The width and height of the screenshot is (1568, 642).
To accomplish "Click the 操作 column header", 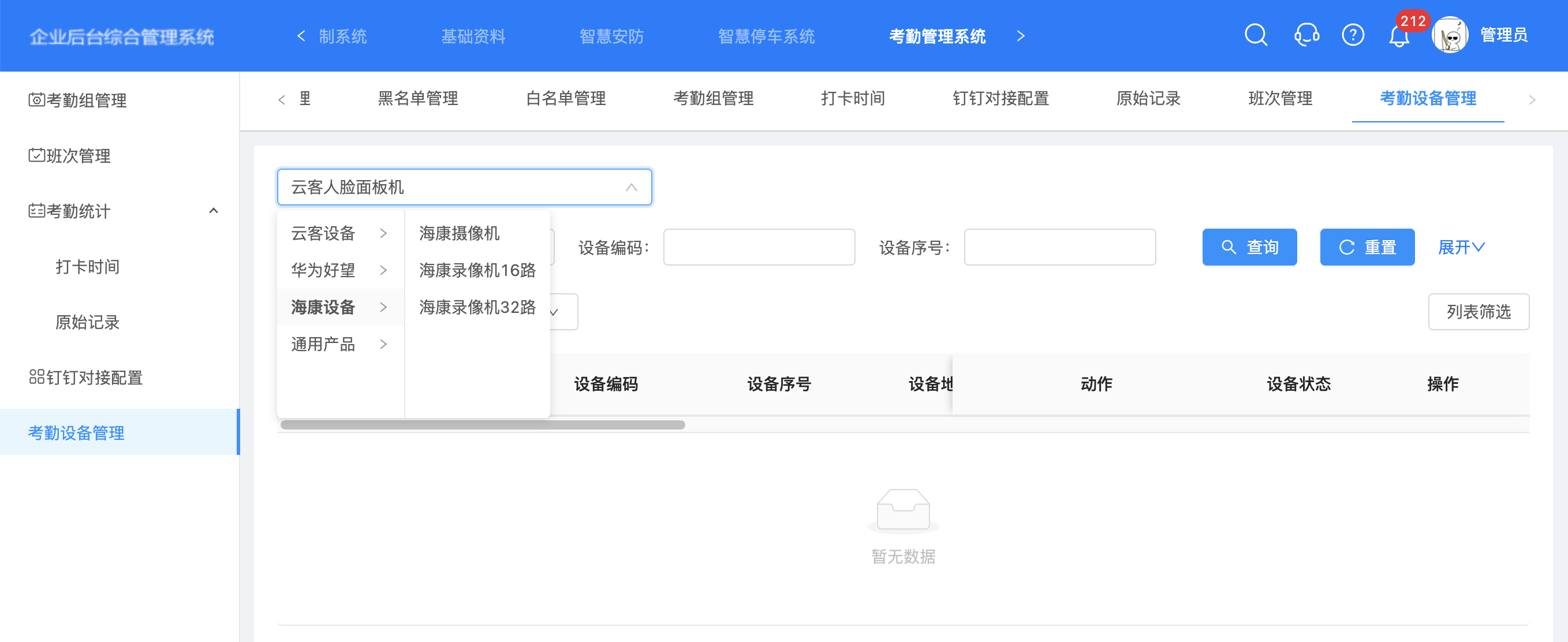I will (x=1443, y=384).
